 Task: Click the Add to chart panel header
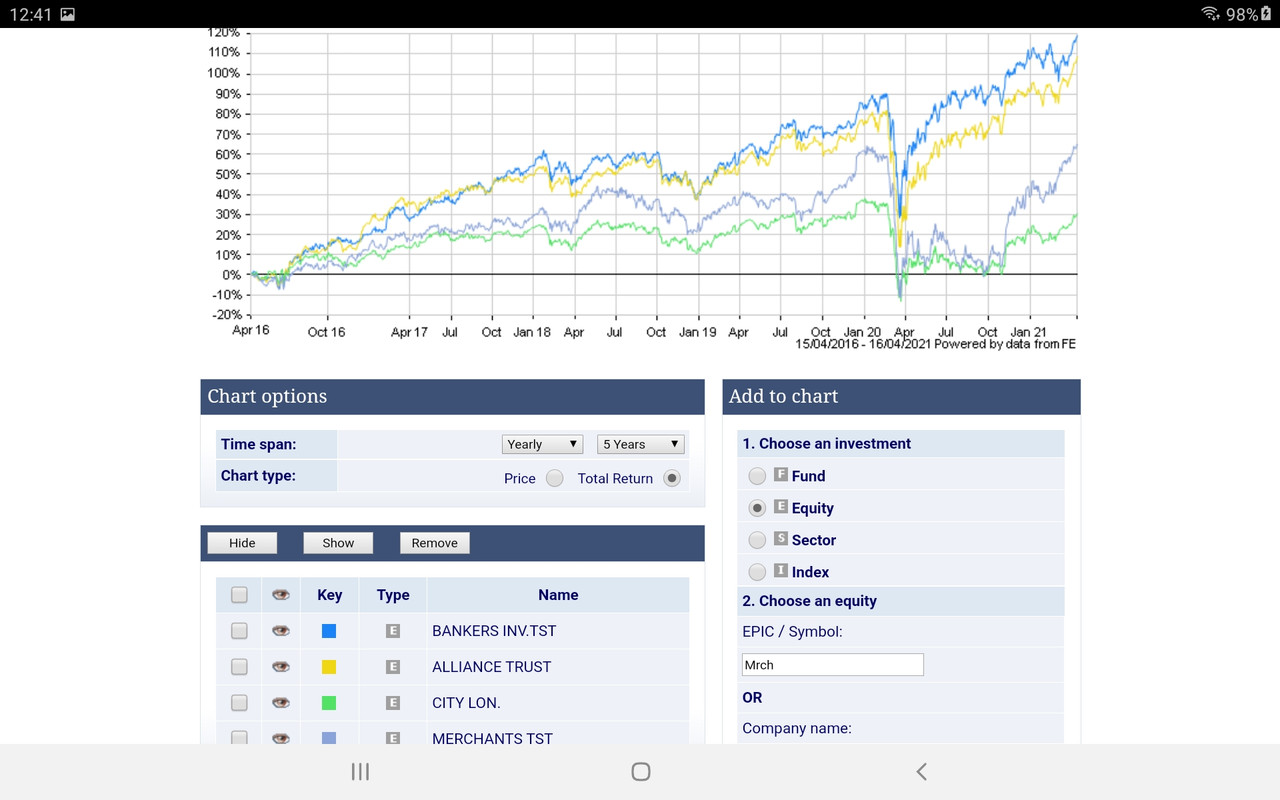tap(901, 396)
